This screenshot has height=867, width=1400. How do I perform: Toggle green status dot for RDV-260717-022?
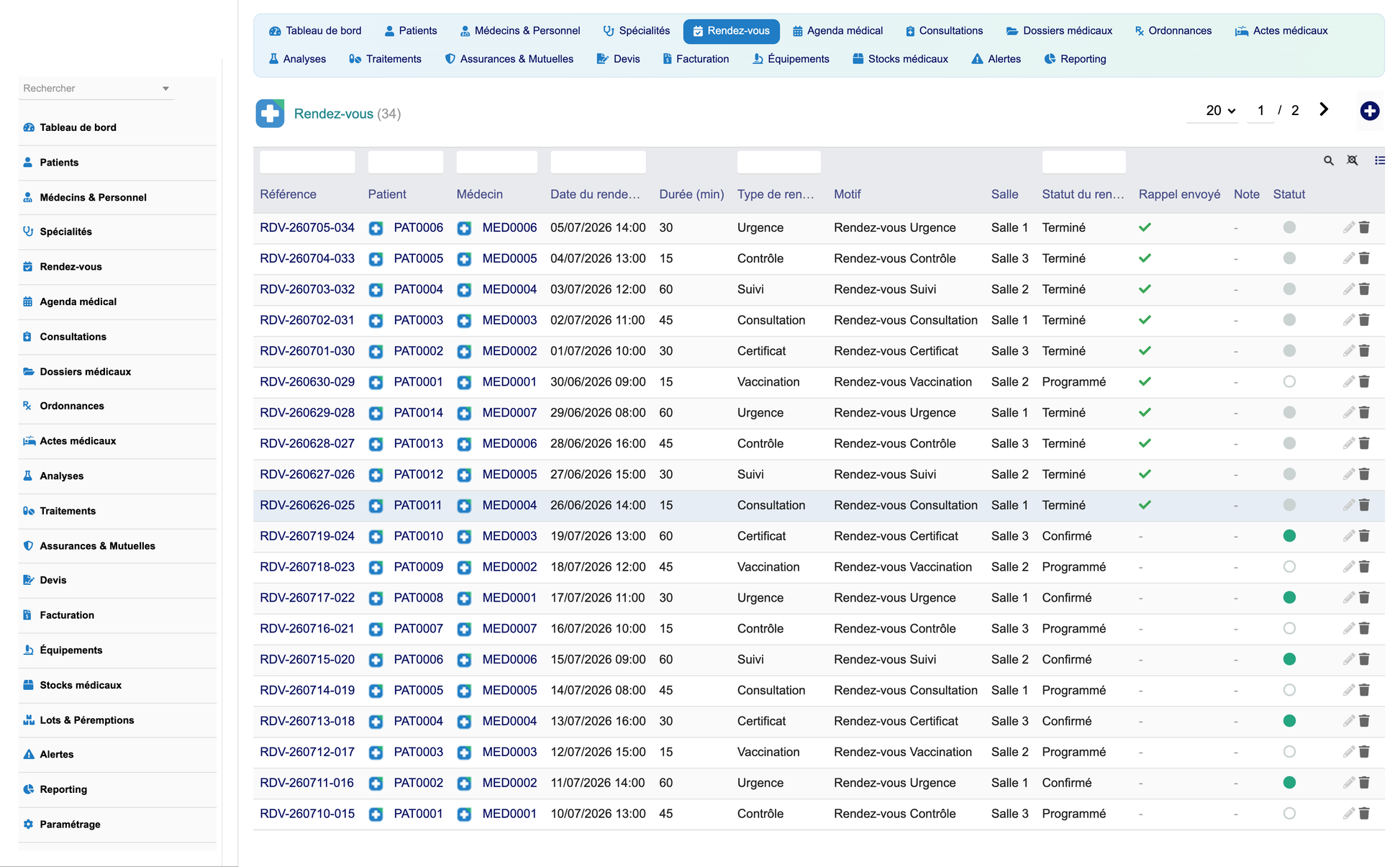click(x=1289, y=598)
